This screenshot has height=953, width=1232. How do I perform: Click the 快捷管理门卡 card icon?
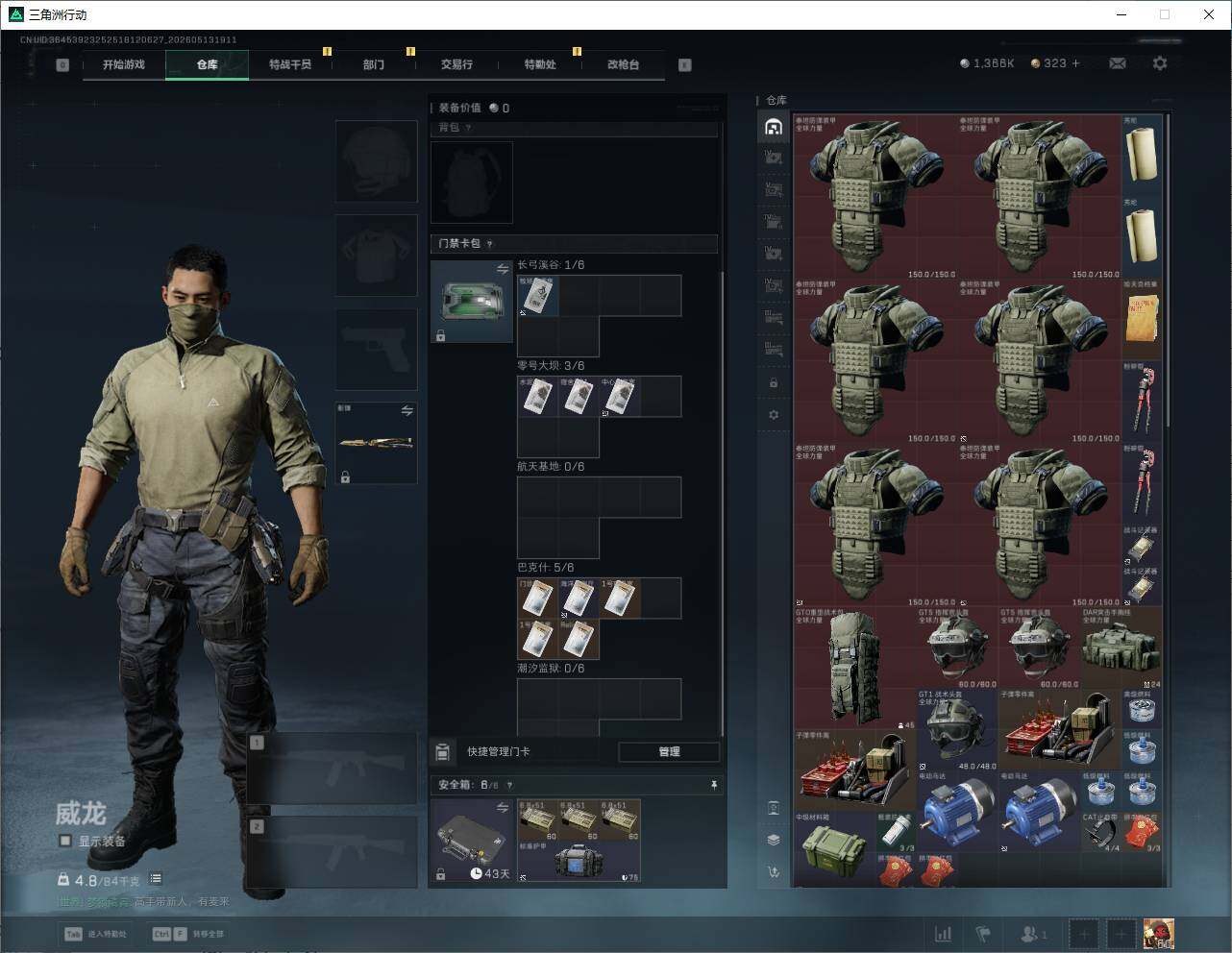click(x=443, y=751)
